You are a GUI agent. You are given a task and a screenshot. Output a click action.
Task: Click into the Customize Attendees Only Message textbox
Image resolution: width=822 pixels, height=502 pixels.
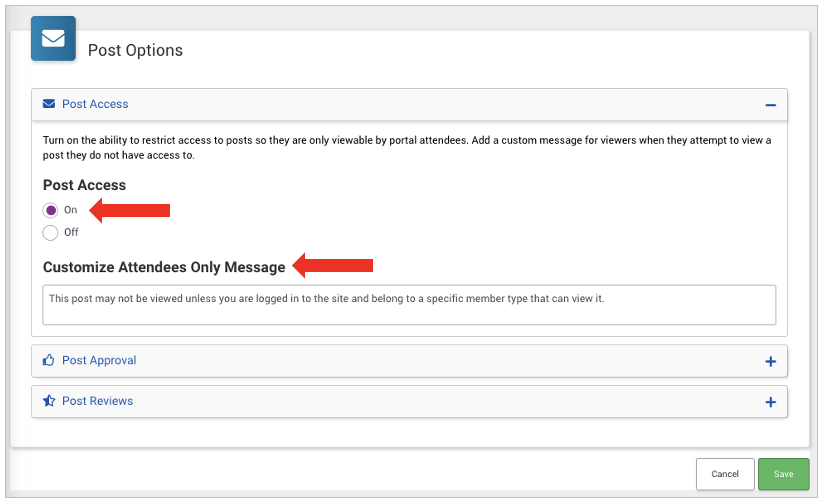409,305
